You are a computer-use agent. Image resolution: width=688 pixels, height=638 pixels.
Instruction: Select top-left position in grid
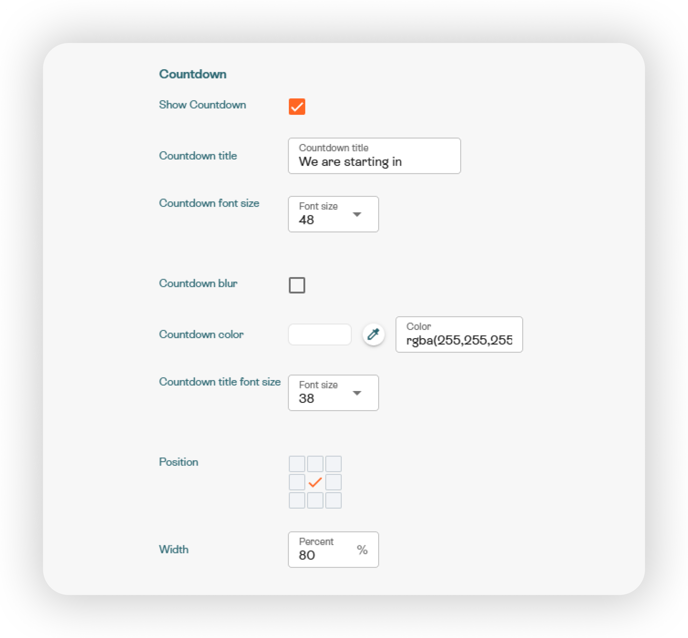pyautogui.click(x=297, y=464)
